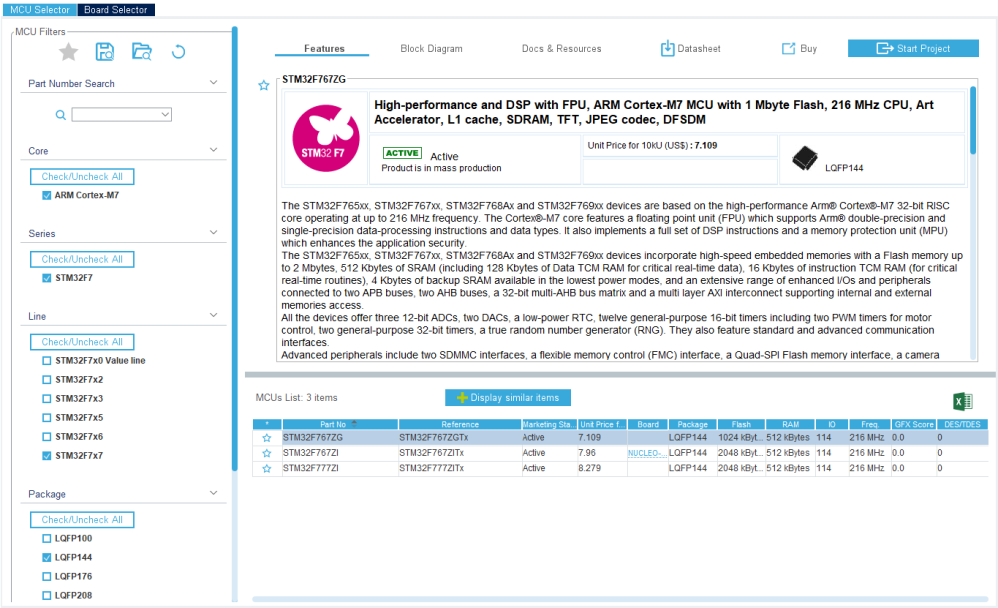Check the LQFP208 package filter

tap(46, 596)
